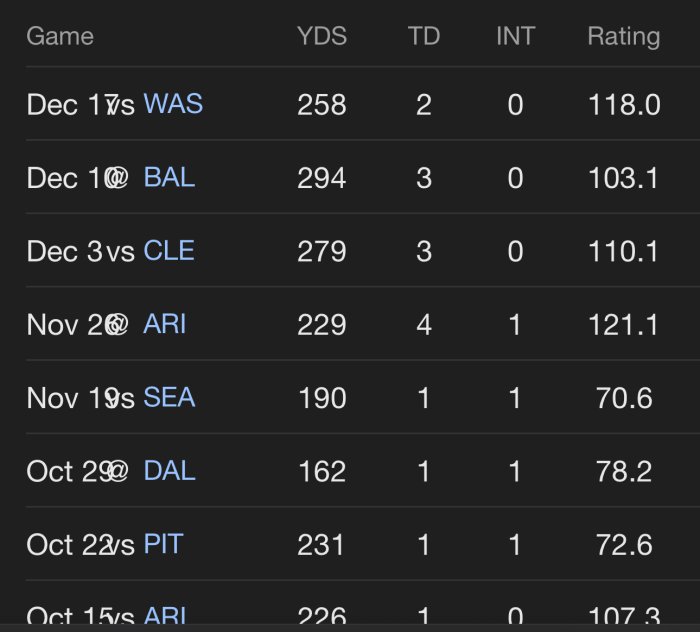Click the BAL opponent link
700x632 pixels.
click(x=169, y=178)
